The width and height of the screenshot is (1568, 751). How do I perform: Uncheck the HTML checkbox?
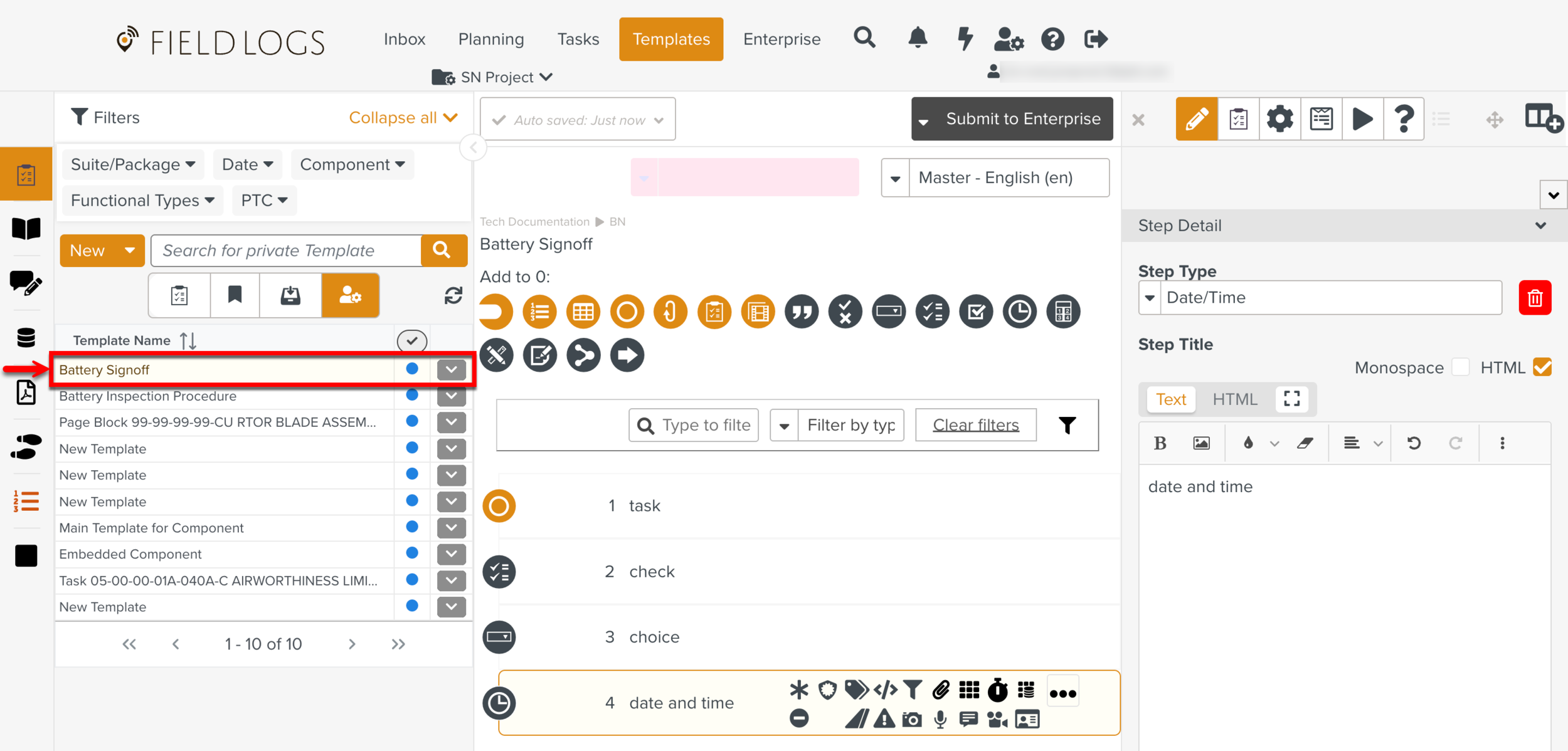(x=1542, y=367)
